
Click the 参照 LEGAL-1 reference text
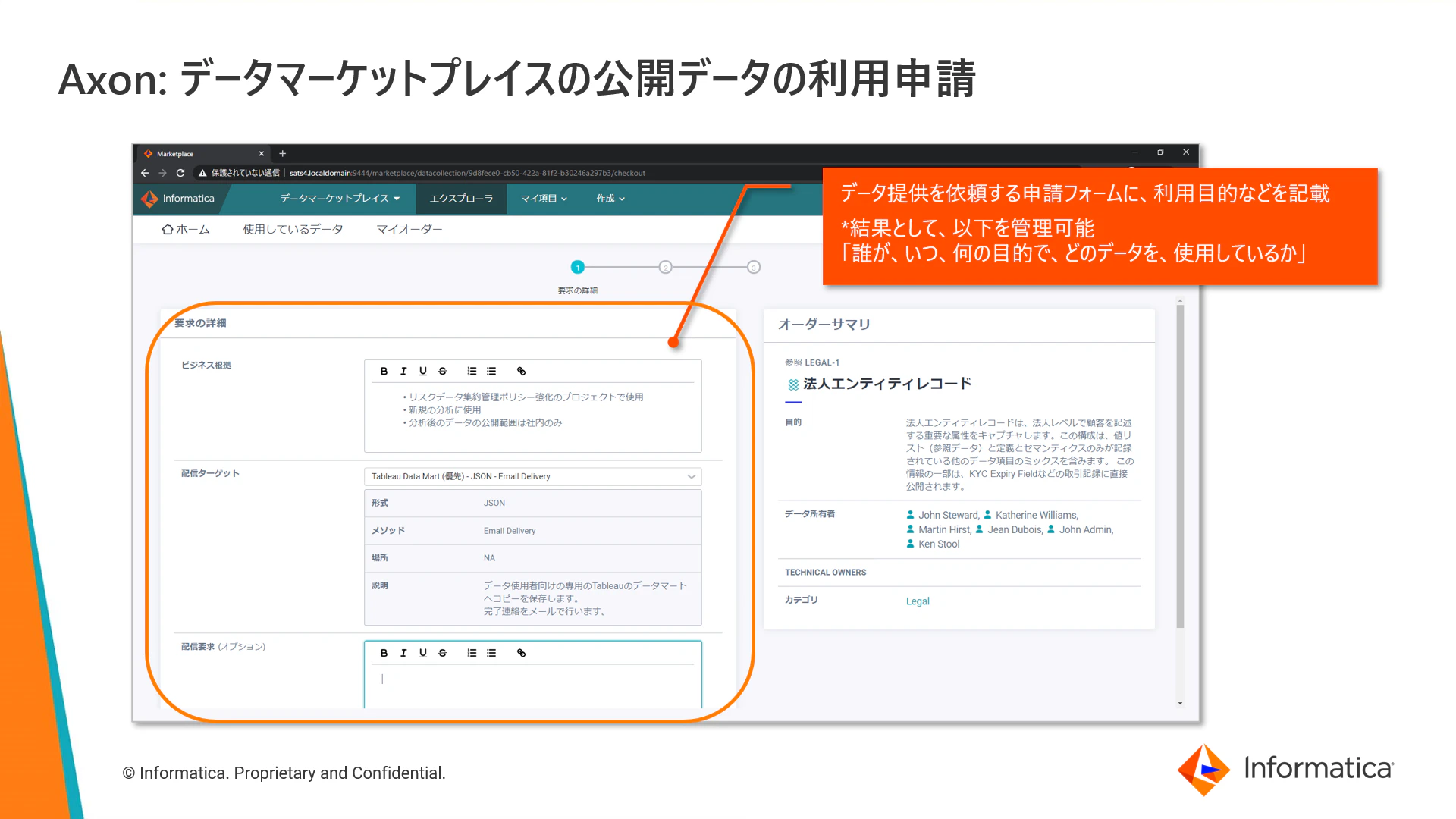pyautogui.click(x=812, y=362)
